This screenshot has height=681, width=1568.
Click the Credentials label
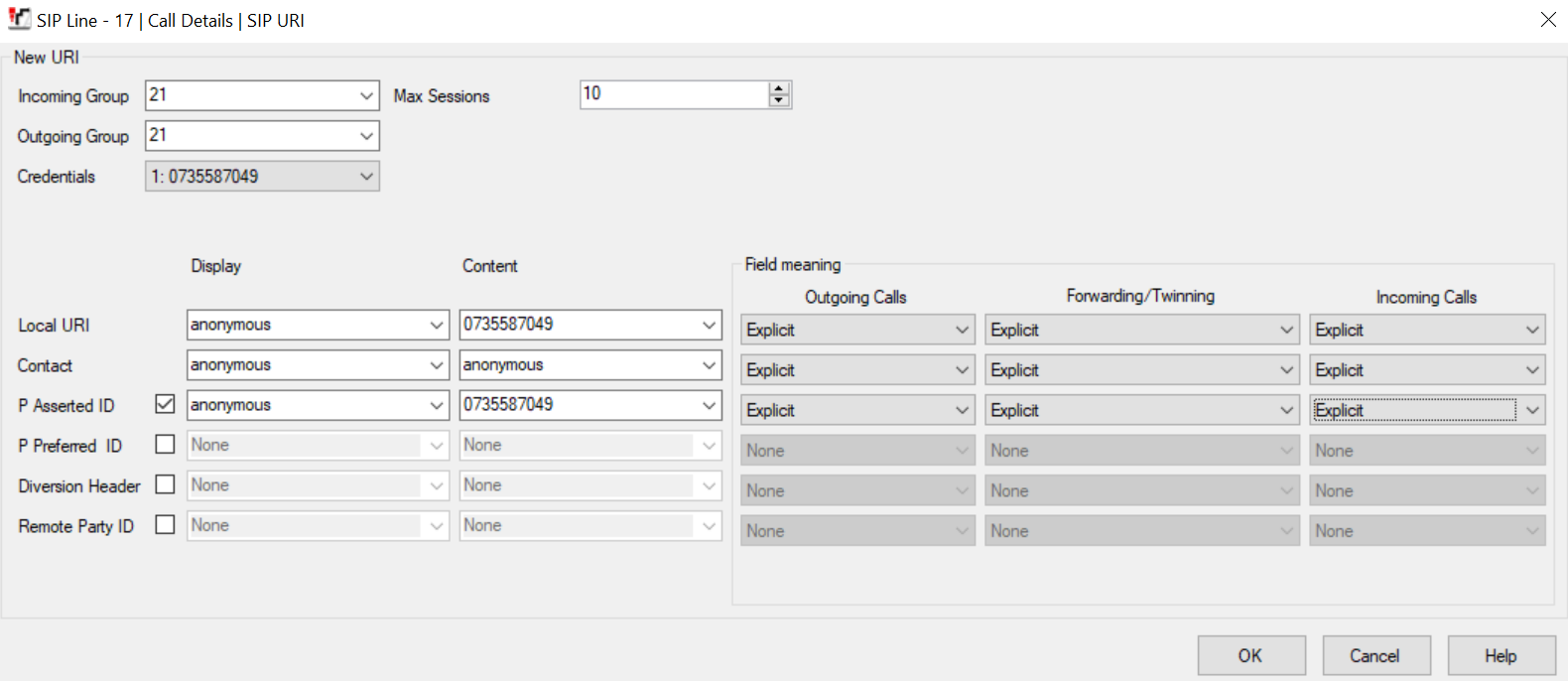coord(57,177)
